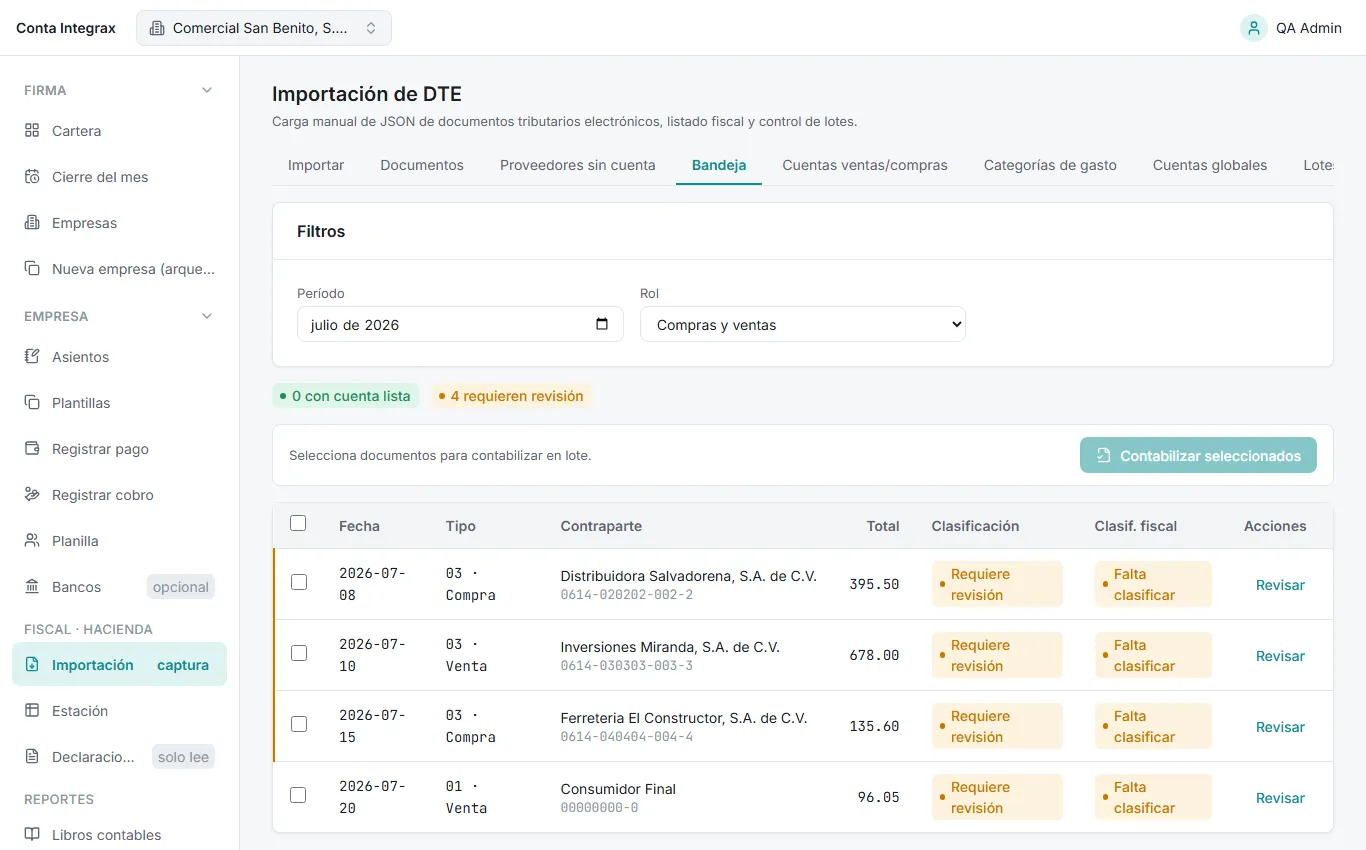
Task: Open the Cuentas ventas/compras tab
Action: click(x=865, y=165)
